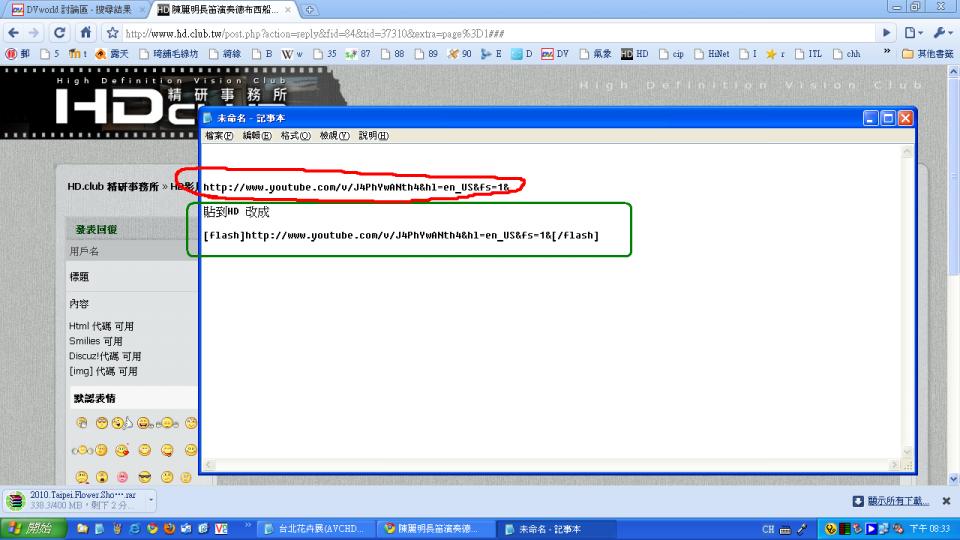Open the HD bookmark

(x=634, y=54)
